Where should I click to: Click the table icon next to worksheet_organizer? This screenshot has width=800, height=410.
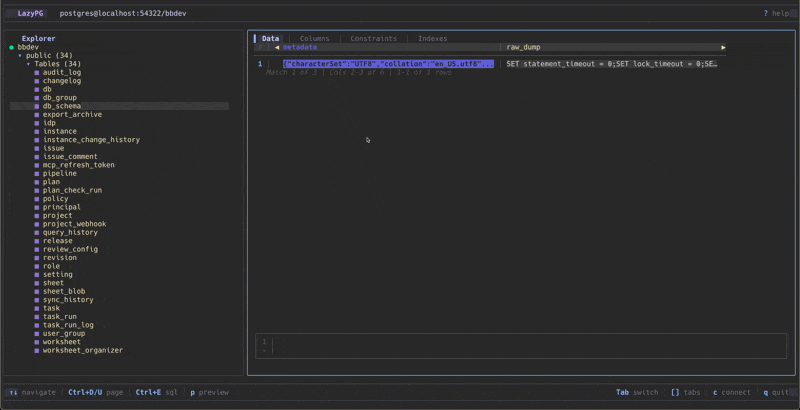tap(38, 350)
